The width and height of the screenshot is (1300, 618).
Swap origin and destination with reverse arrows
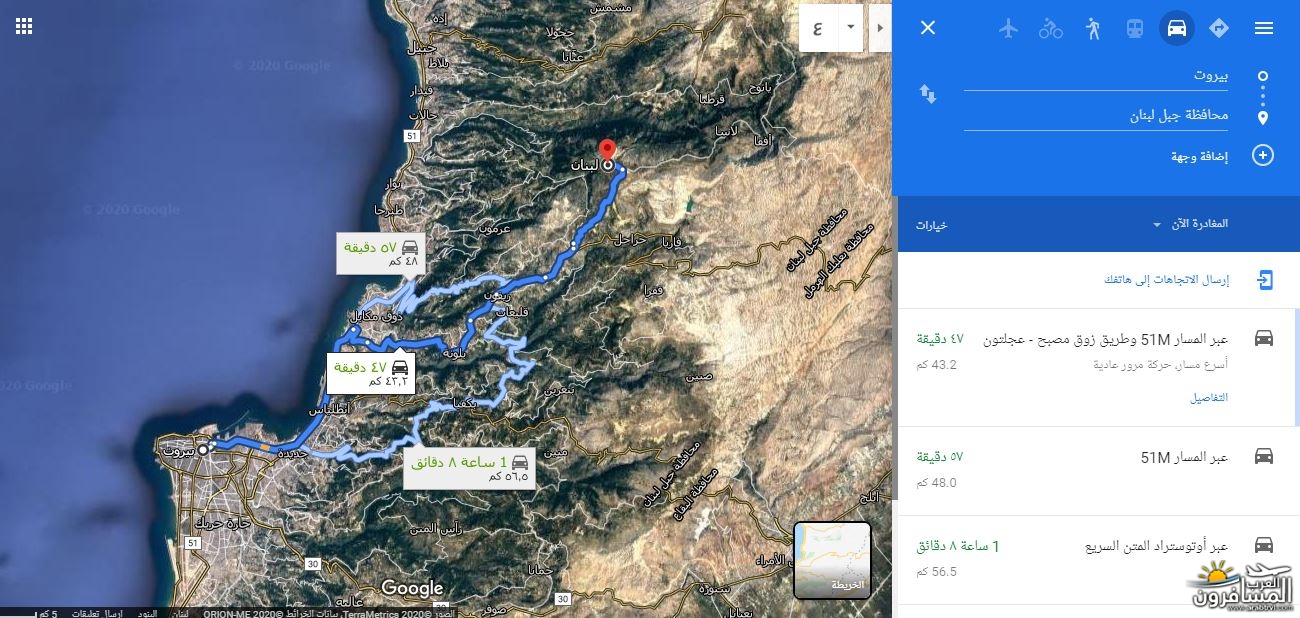click(x=928, y=94)
